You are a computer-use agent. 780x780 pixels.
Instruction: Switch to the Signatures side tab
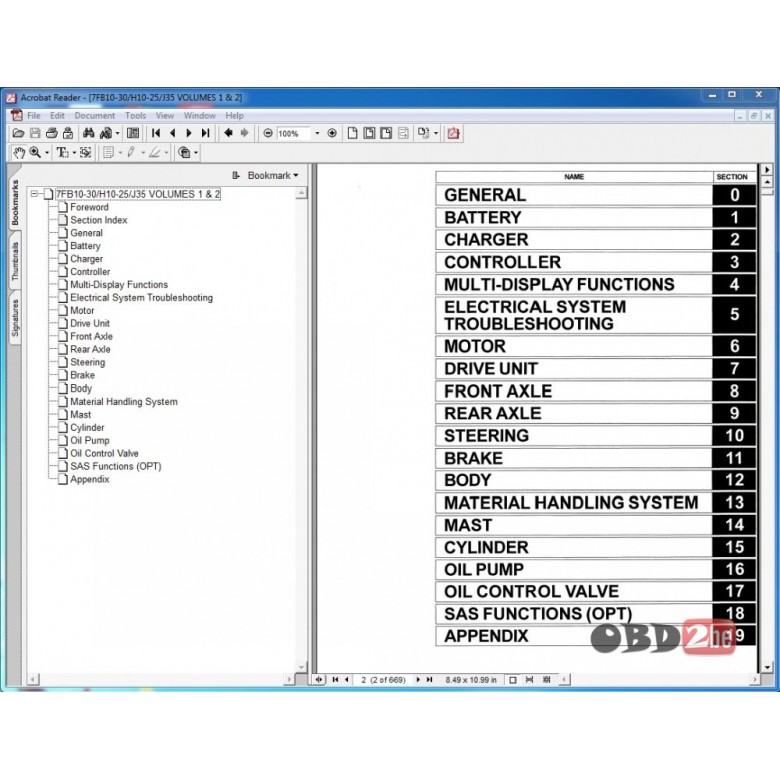point(15,318)
